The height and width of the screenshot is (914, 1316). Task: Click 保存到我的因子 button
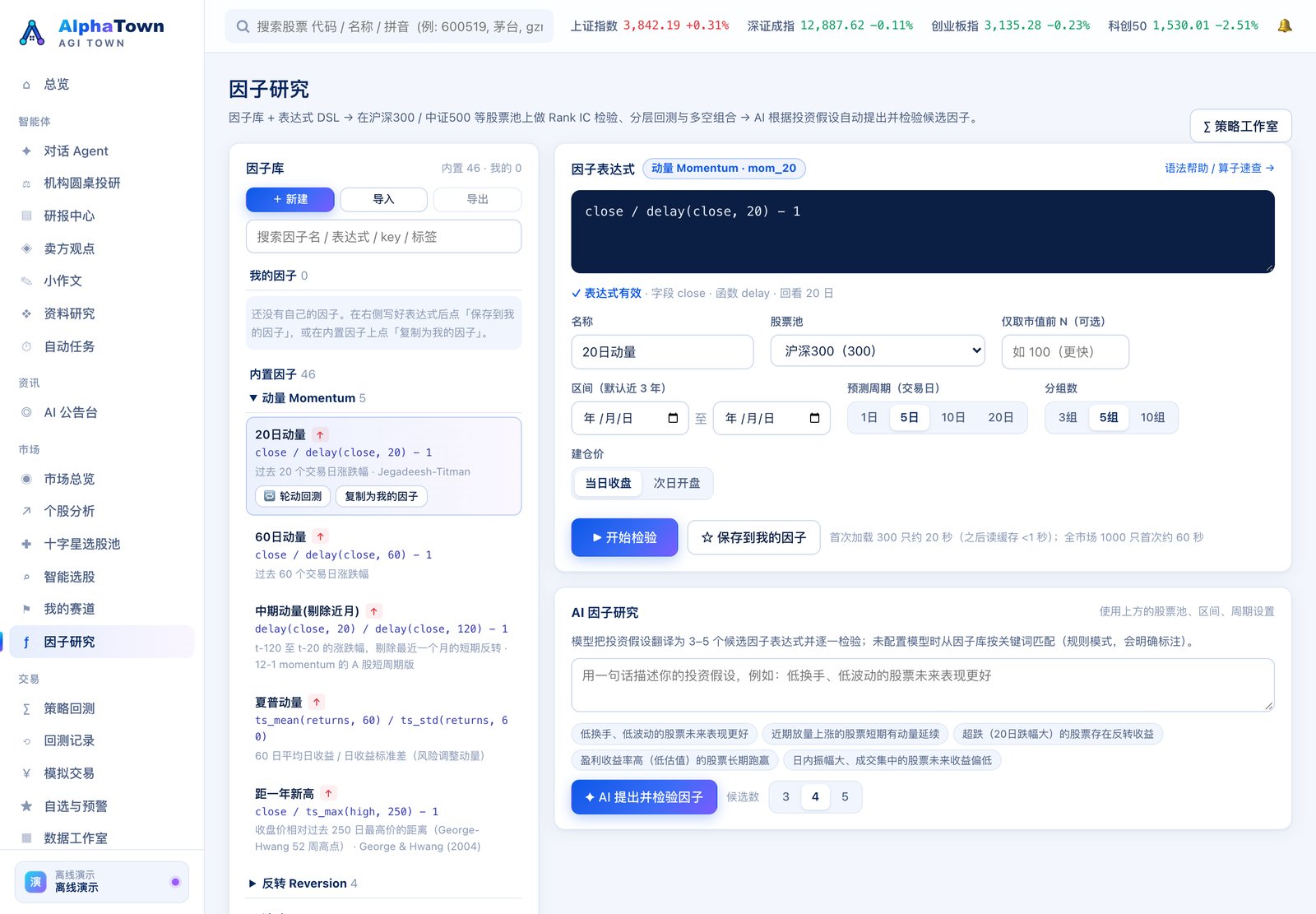point(753,537)
